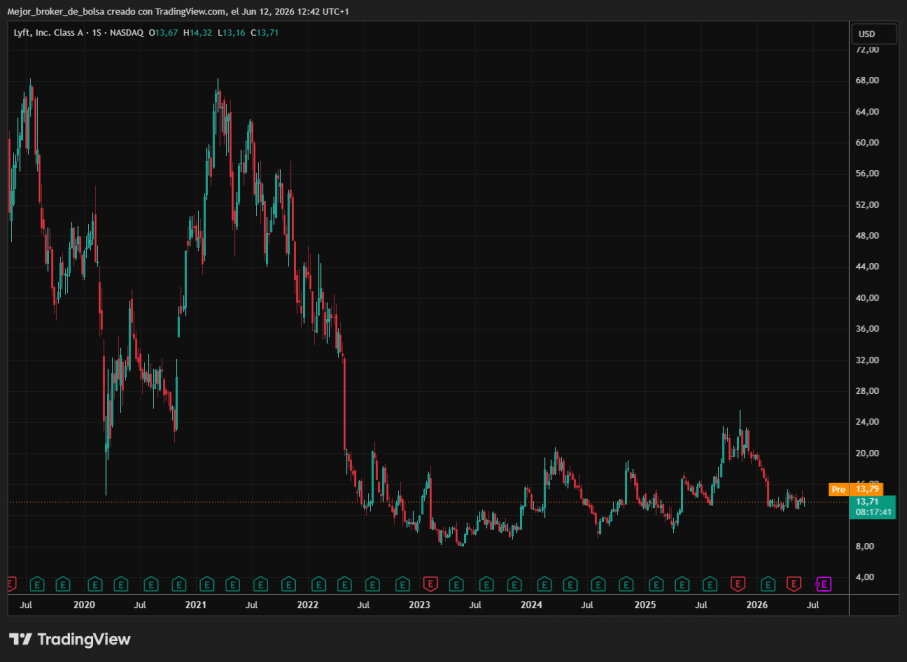
Task: Click the 08:17:41 bar countdown
Action: [872, 512]
